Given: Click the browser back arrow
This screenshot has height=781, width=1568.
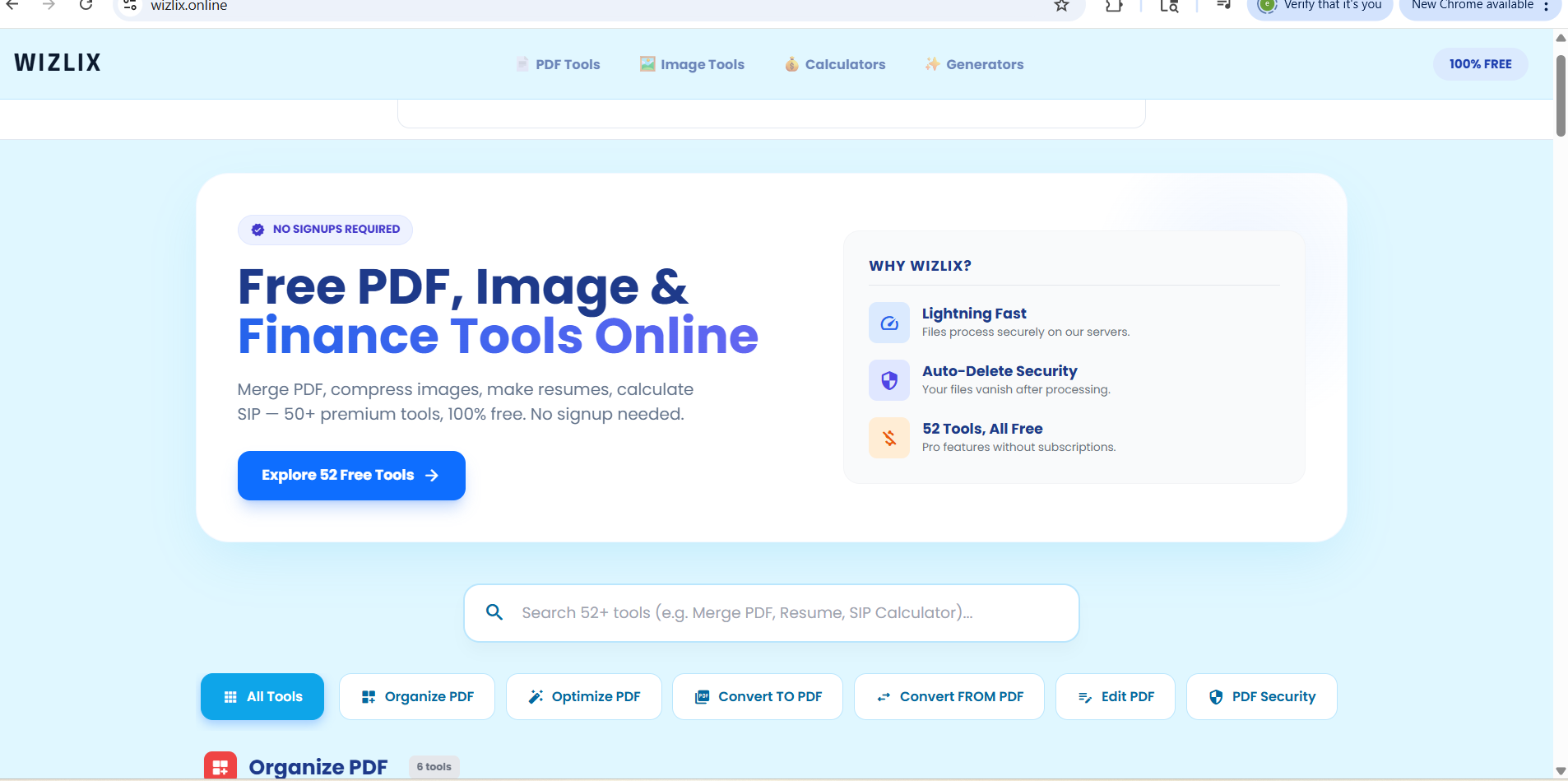Looking at the screenshot, I should point(12,5).
